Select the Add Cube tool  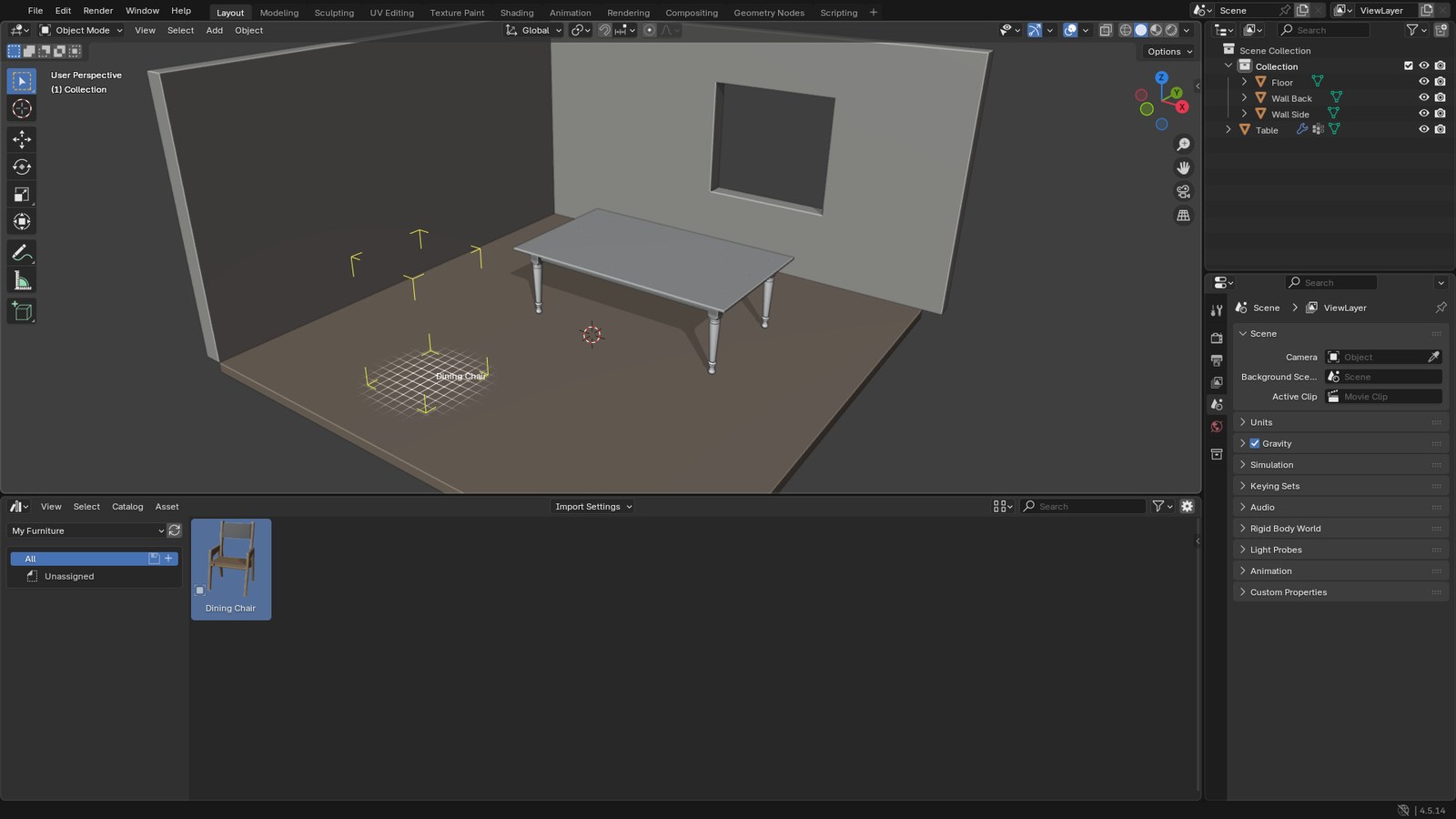(22, 312)
